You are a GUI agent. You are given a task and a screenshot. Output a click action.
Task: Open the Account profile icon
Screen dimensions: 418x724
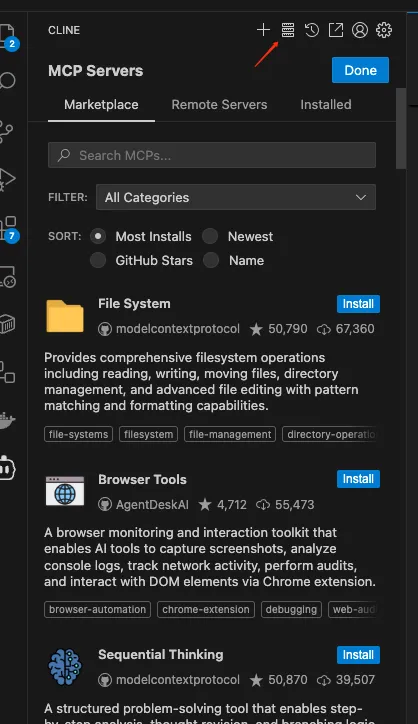(x=360, y=30)
